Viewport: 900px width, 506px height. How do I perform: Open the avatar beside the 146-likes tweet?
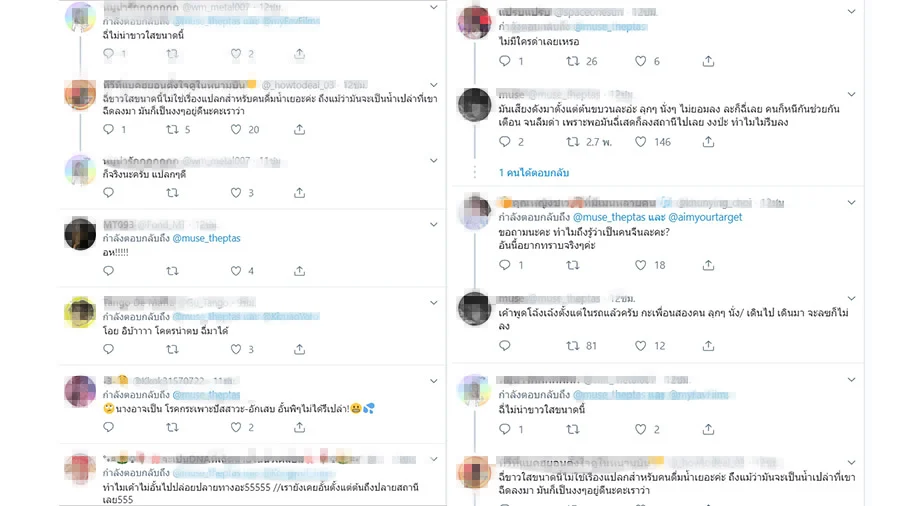[x=475, y=105]
